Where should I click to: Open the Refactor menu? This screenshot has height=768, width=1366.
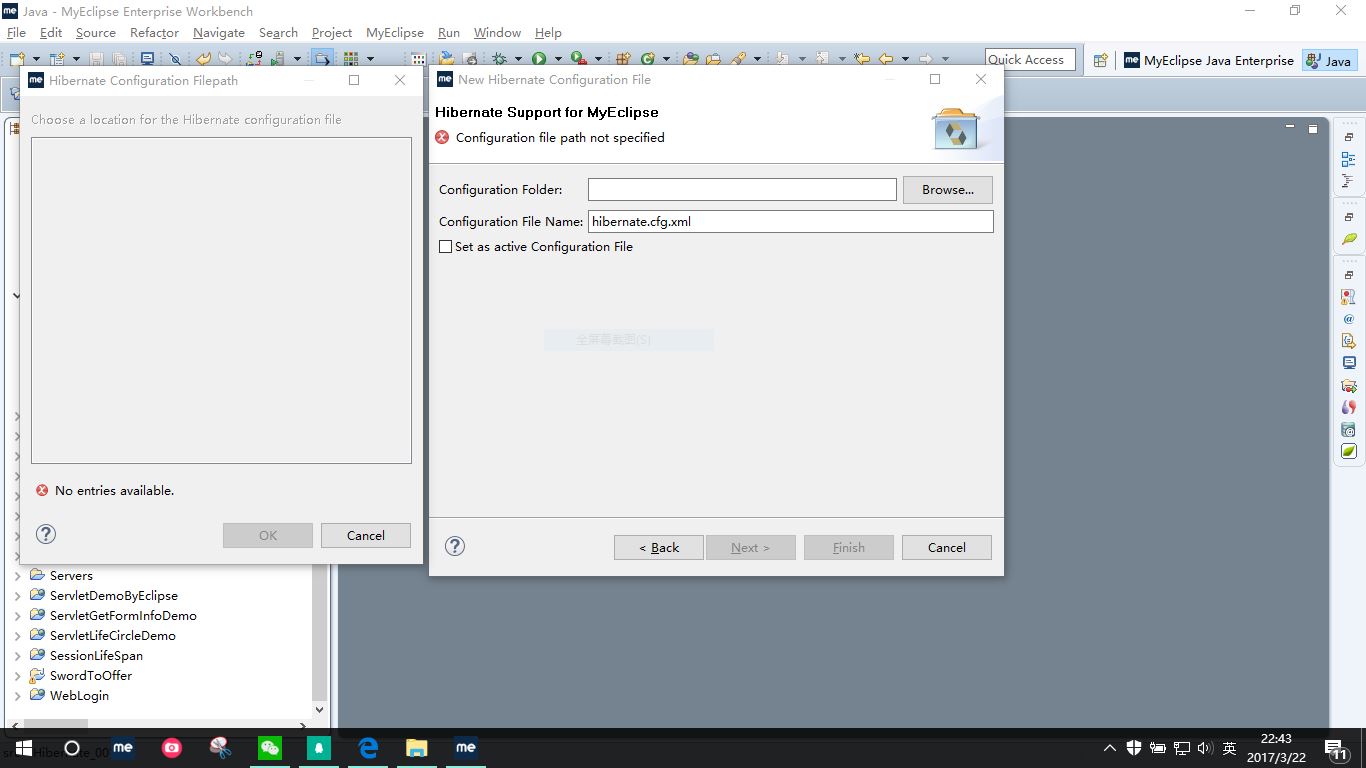point(154,33)
